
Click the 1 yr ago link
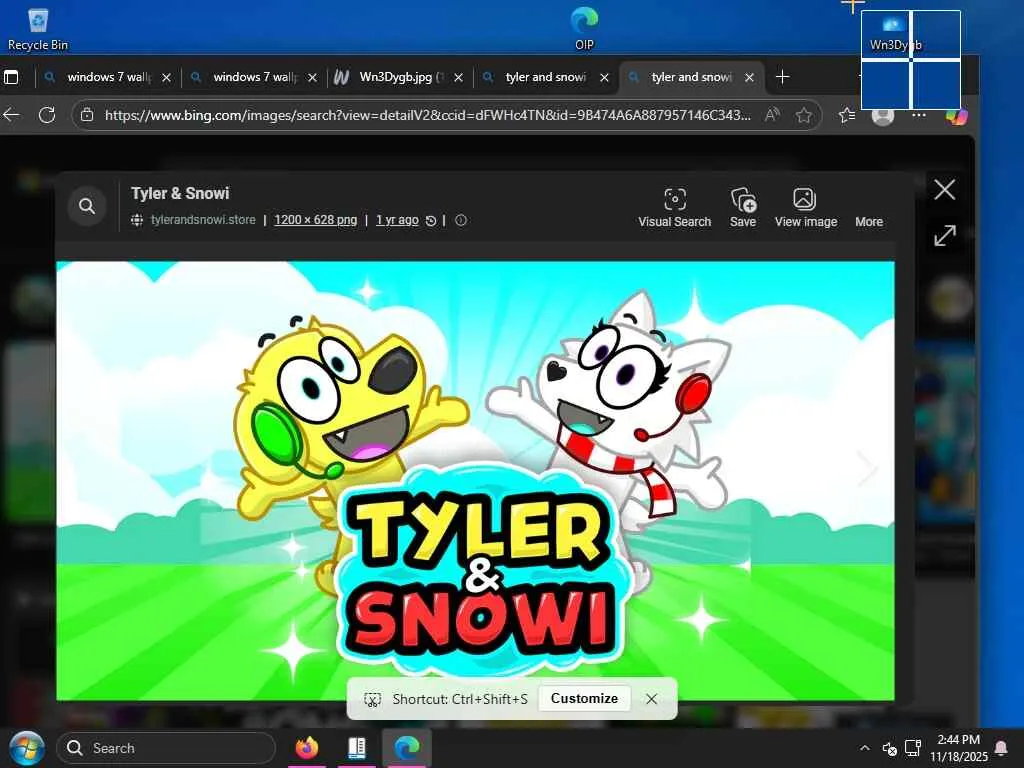tap(397, 220)
